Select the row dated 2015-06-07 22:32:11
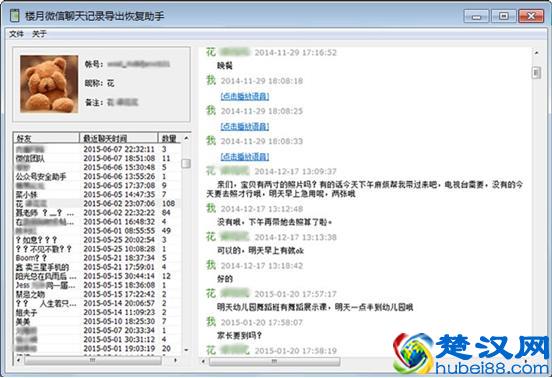Viewport: 552px width, 378px height. 98,149
